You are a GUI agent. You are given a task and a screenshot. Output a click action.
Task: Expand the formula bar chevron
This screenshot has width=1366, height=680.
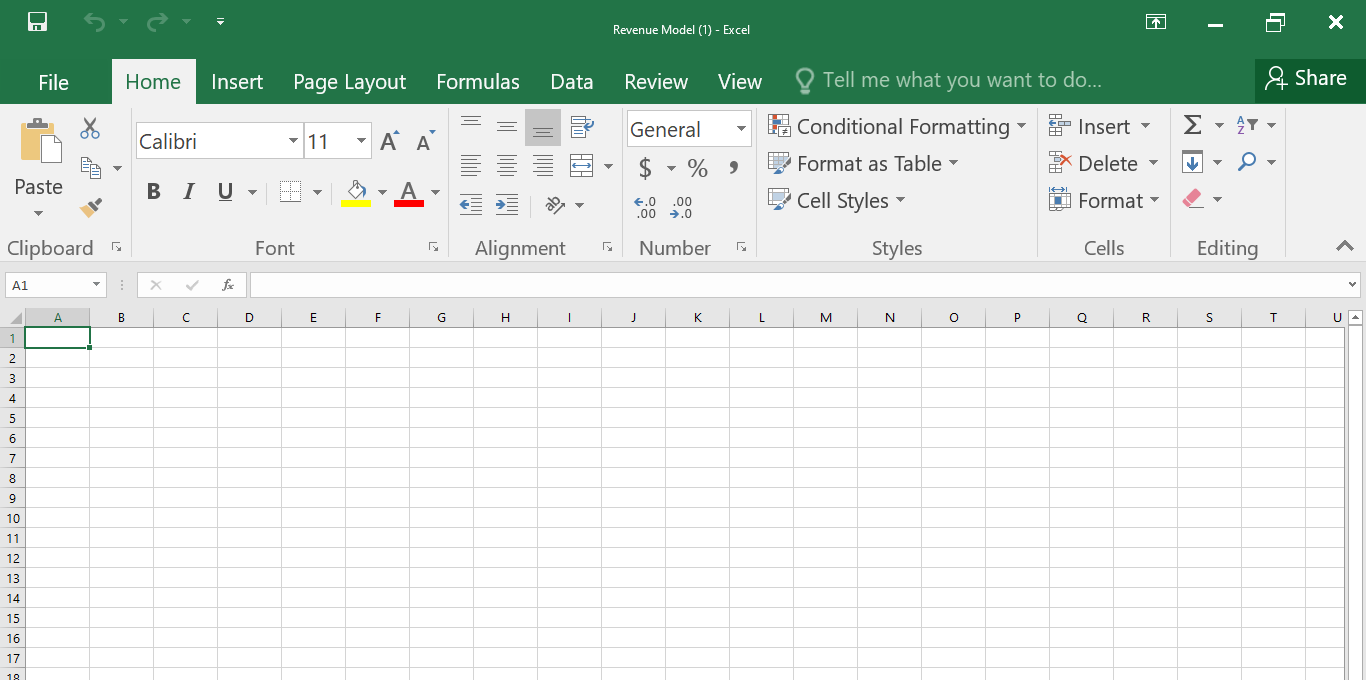click(1353, 285)
